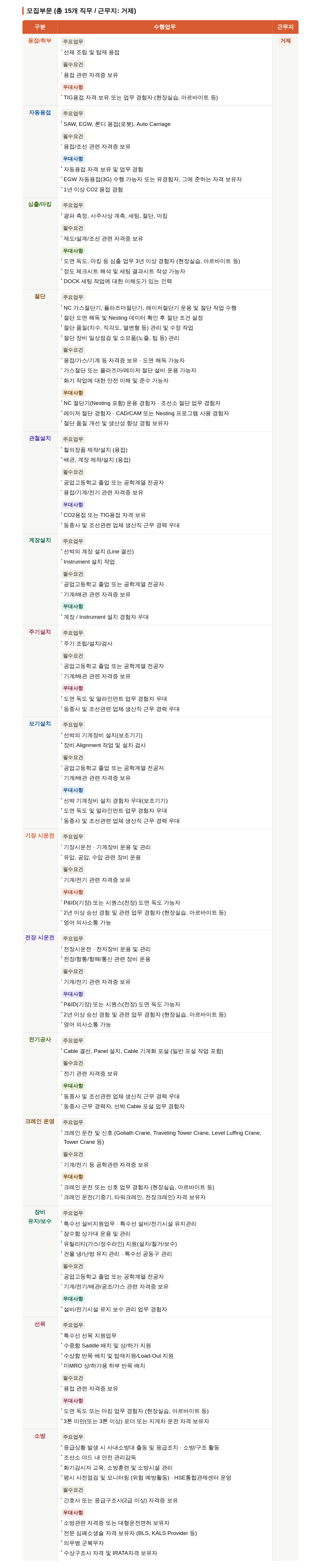
Task: Select the 자동용접 category label
Action: [39, 112]
